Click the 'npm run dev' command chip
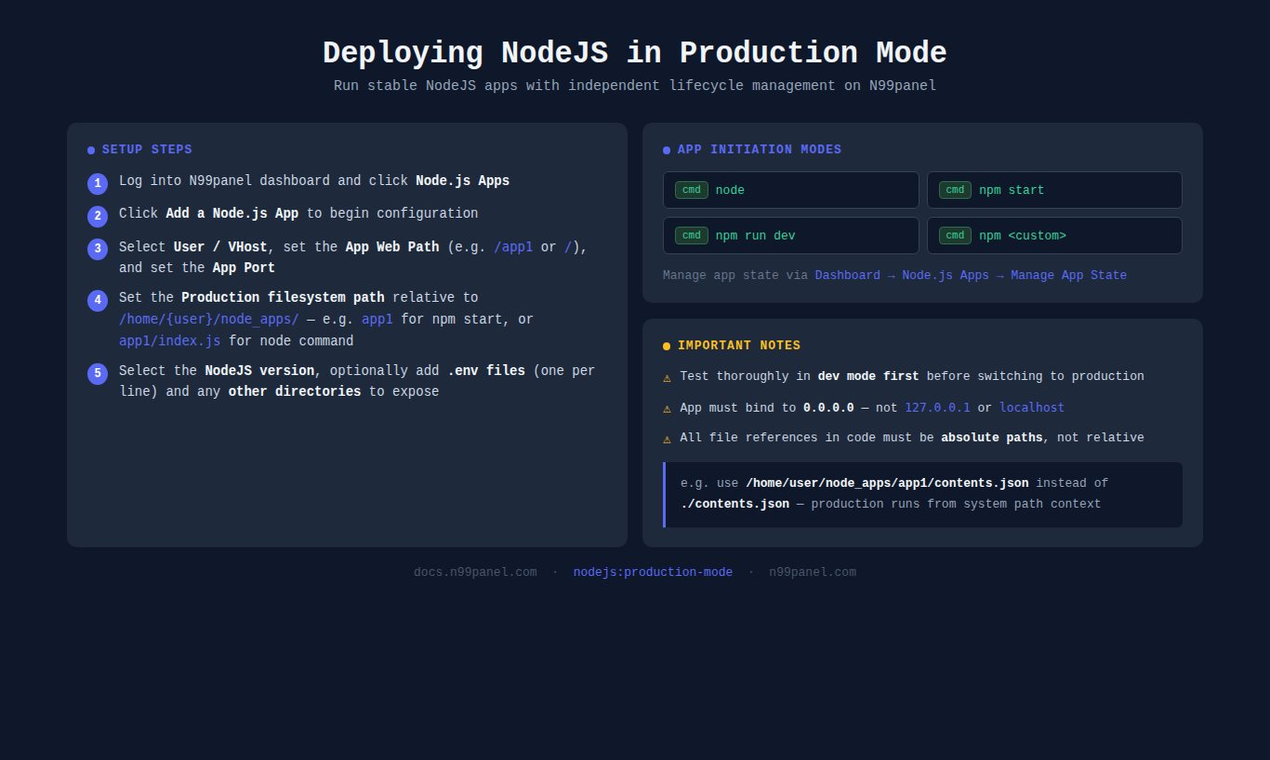1270x760 pixels. [790, 236]
